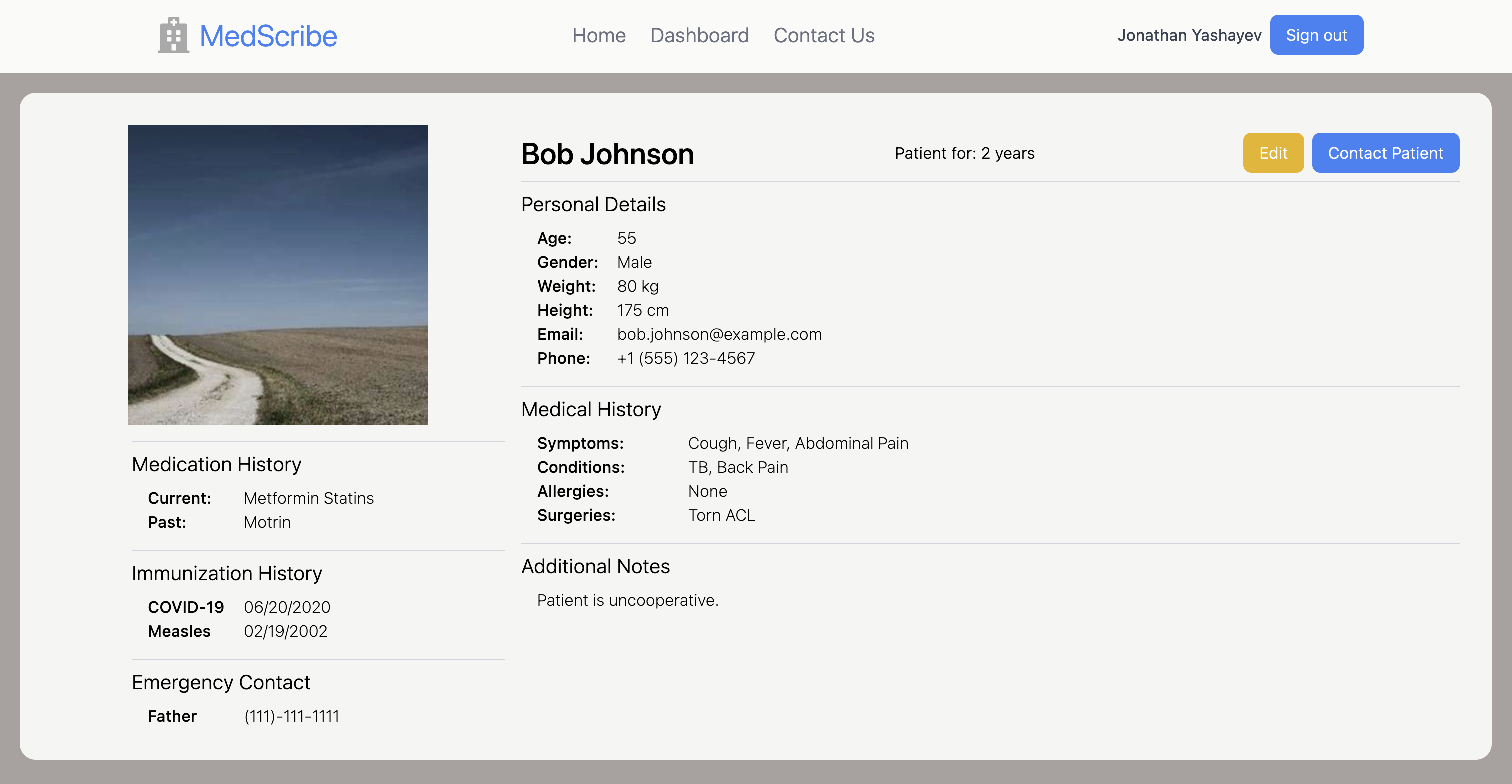1512x784 pixels.
Task: Click the Contact Patient button
Action: click(1385, 153)
